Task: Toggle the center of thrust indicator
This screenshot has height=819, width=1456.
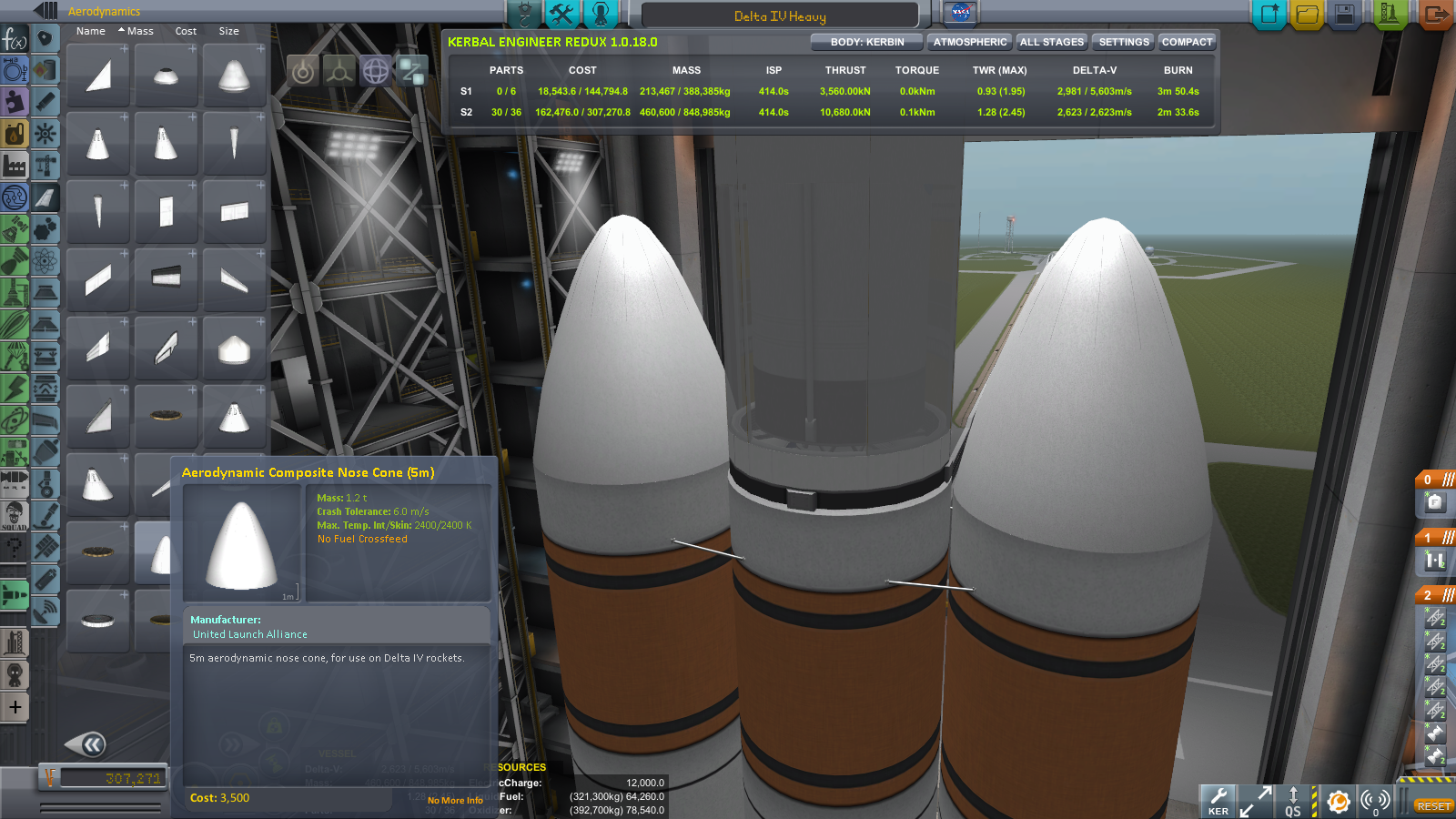Action: click(339, 71)
